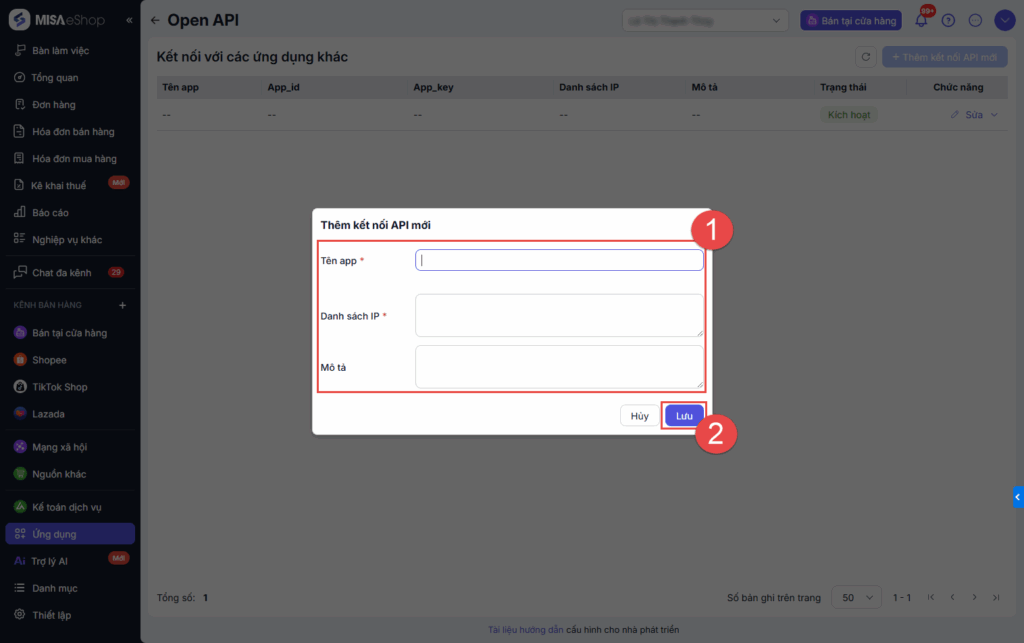Click the Mạng xã hội icon
The height and width of the screenshot is (643, 1024).
[20, 447]
